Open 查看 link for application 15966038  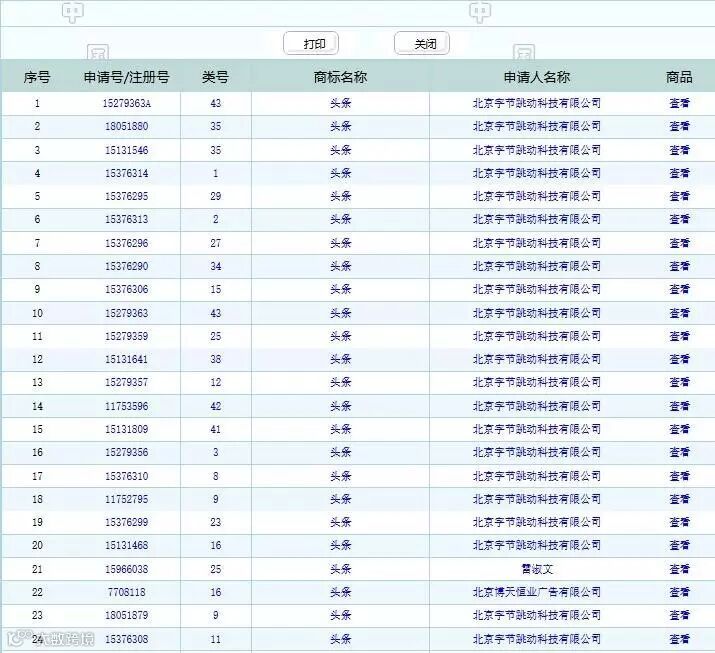(x=679, y=569)
